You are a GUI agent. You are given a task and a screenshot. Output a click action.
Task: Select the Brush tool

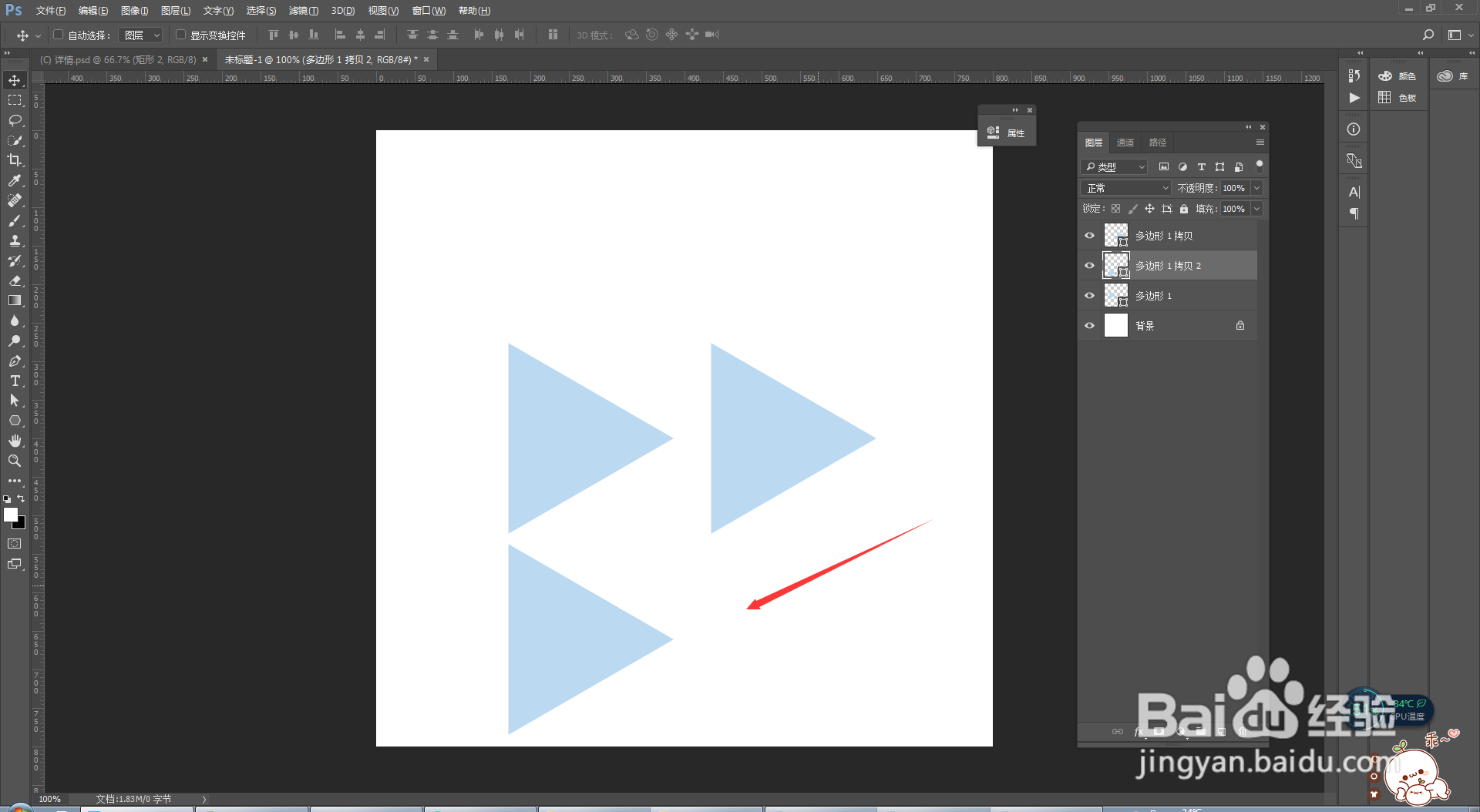(x=15, y=220)
